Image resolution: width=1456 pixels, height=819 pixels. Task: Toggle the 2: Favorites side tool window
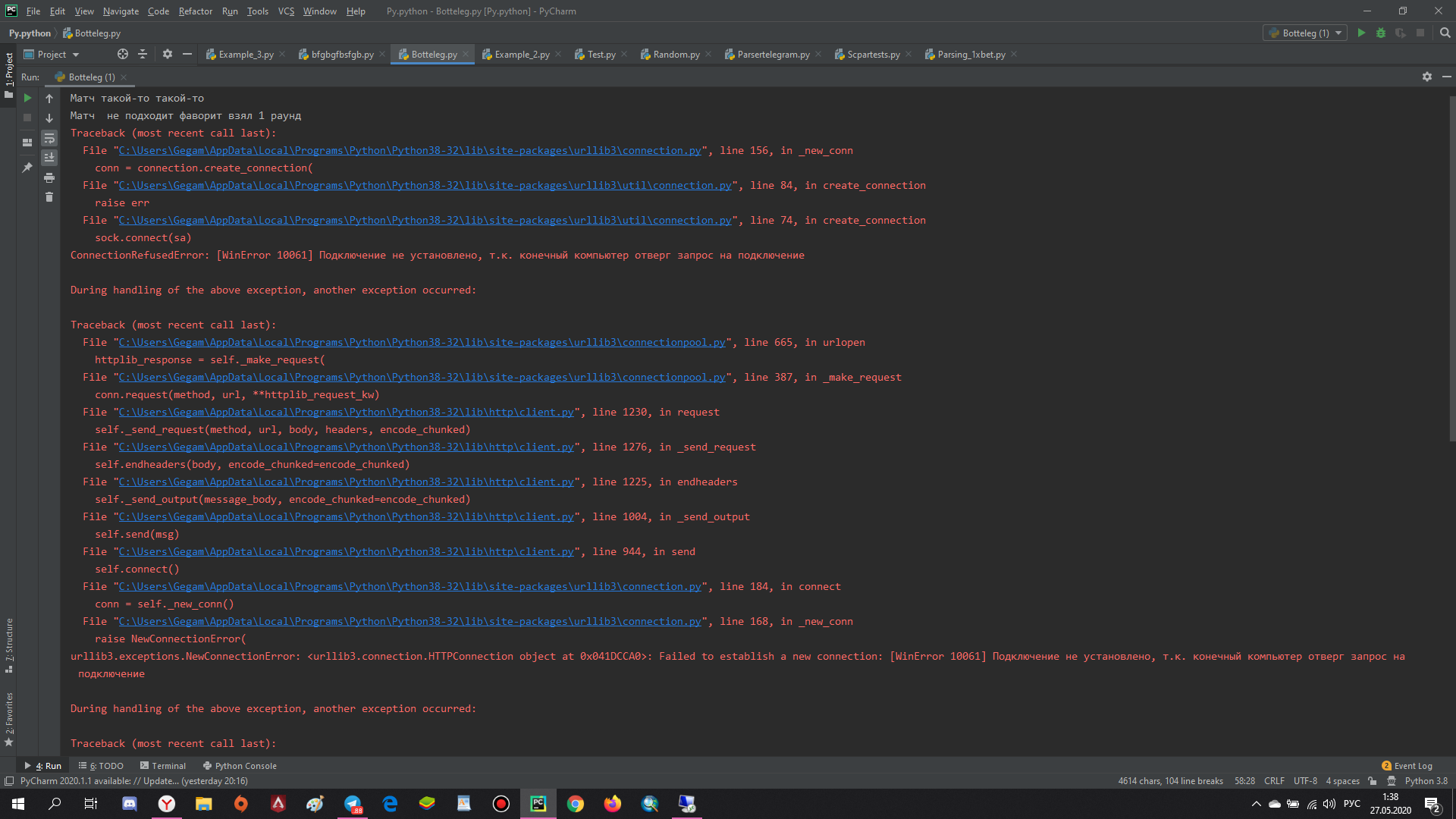(x=8, y=719)
